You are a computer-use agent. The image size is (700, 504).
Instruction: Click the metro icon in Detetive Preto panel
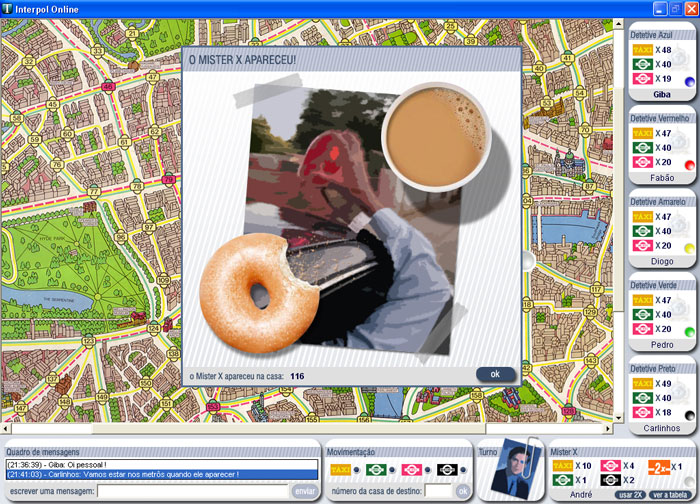(642, 412)
